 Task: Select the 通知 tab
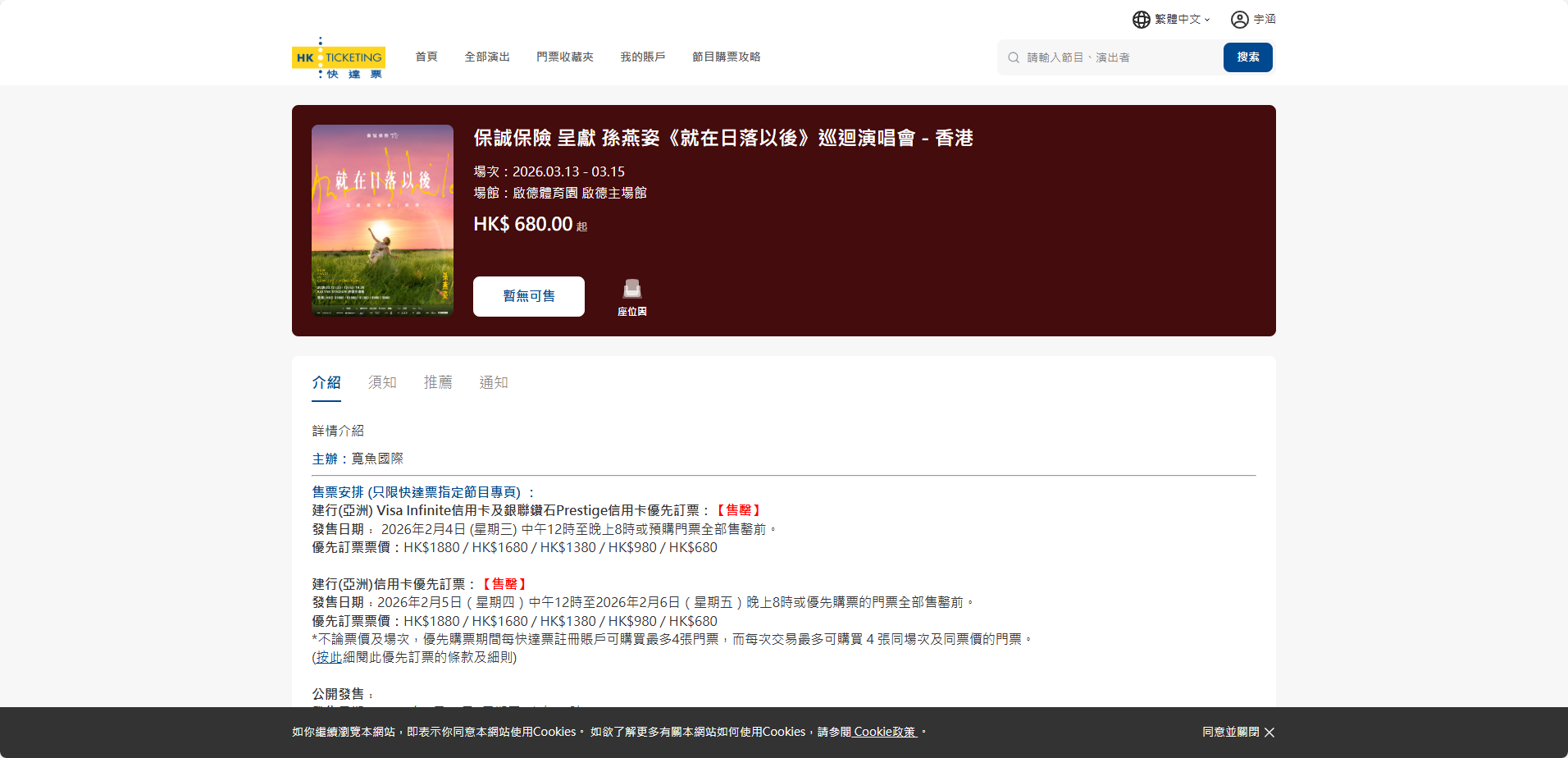click(x=494, y=382)
